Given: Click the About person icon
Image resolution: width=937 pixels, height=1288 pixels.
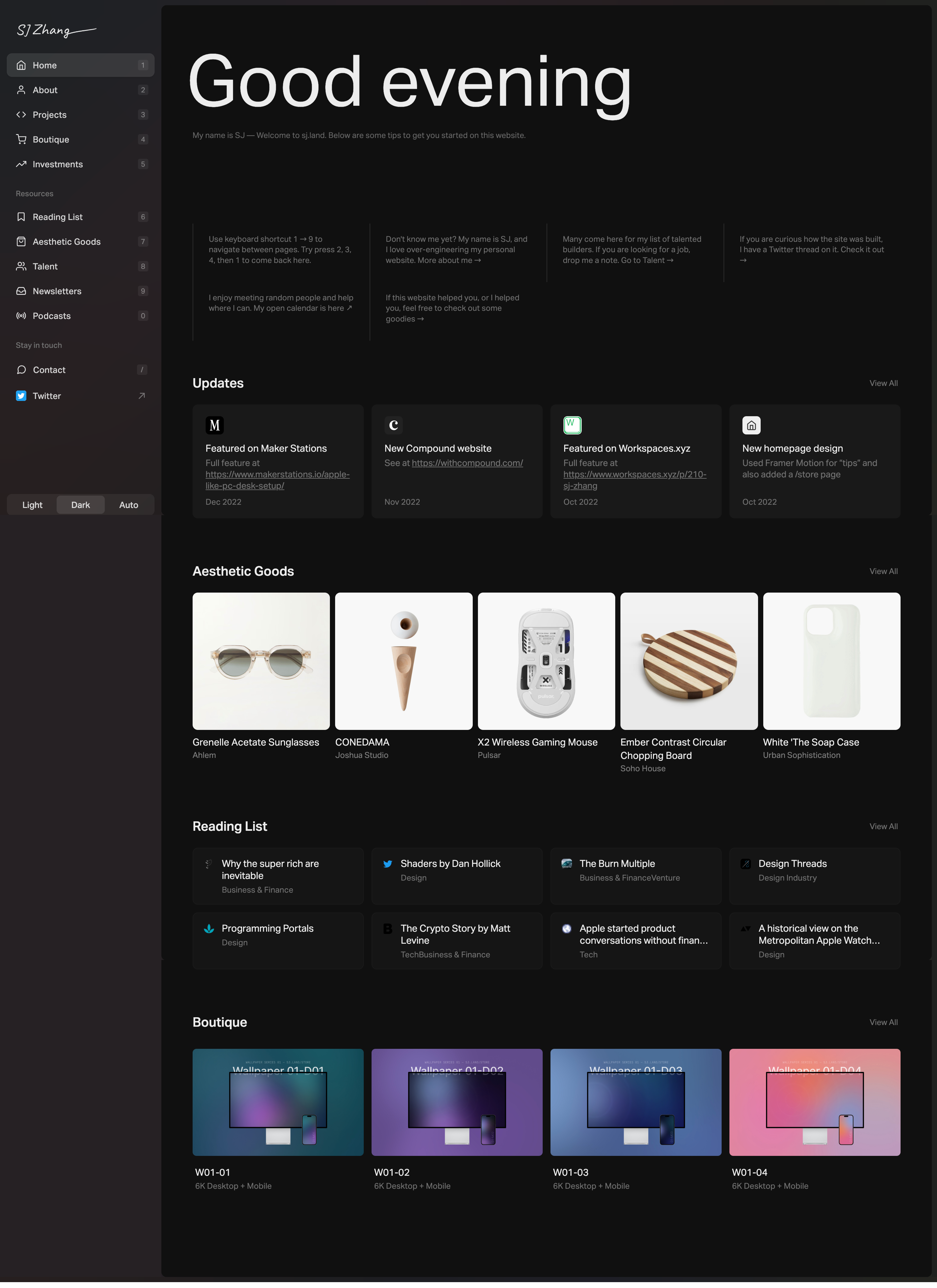Looking at the screenshot, I should (x=21, y=90).
